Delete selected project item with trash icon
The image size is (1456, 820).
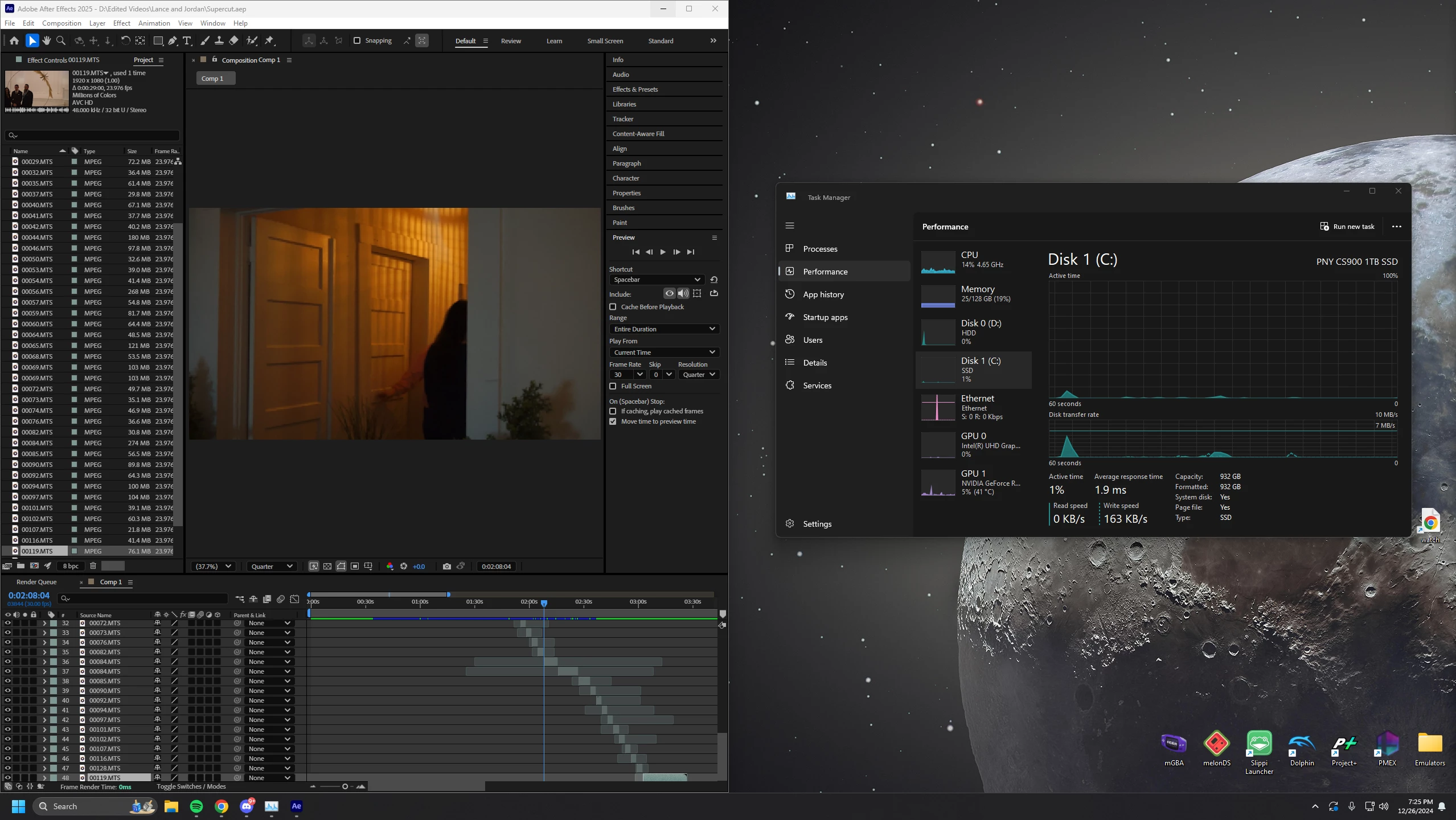pos(93,566)
